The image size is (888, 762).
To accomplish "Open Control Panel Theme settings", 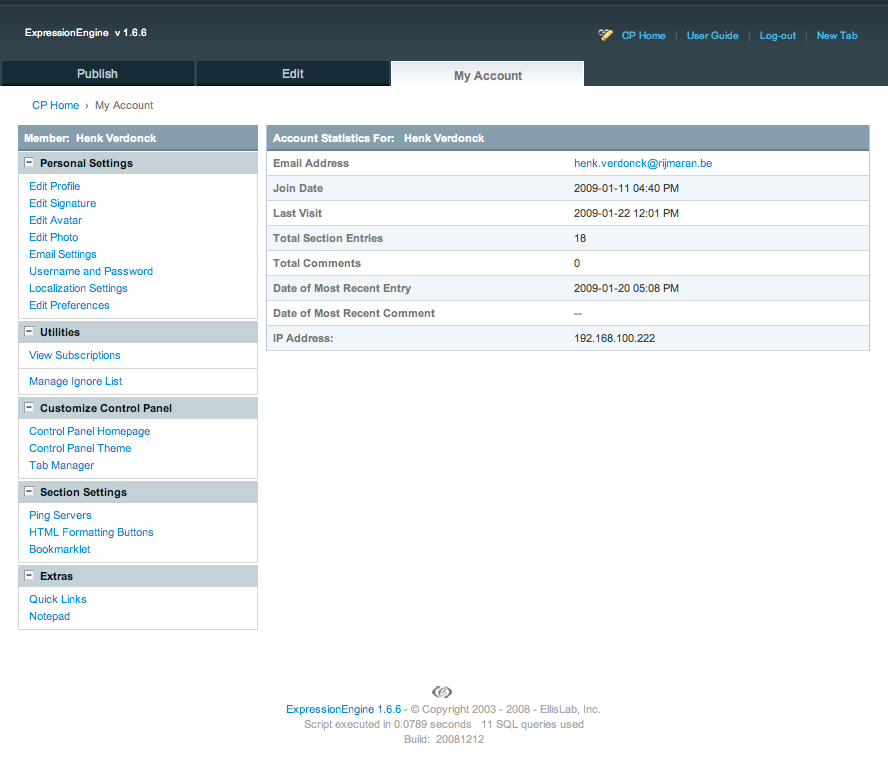I will 80,448.
